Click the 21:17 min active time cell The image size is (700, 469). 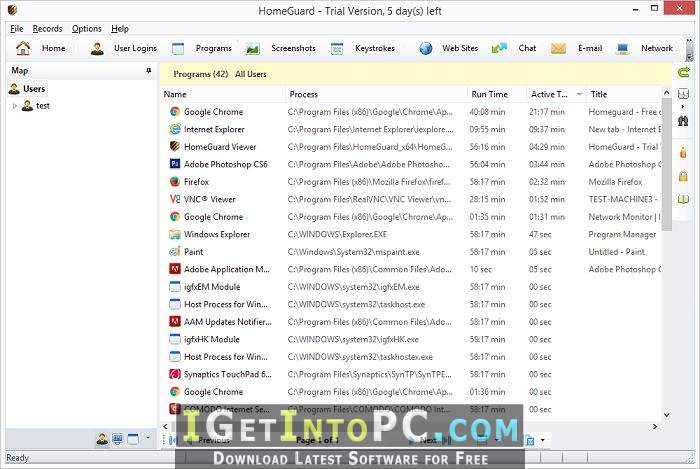point(547,112)
